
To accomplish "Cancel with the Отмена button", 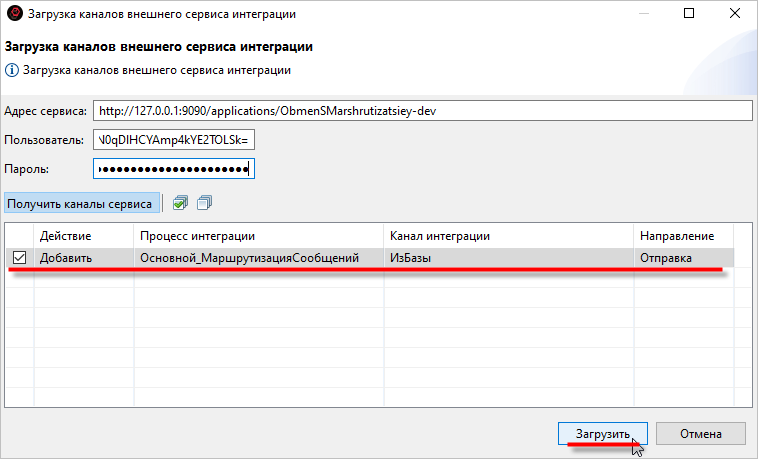I will coord(701,434).
